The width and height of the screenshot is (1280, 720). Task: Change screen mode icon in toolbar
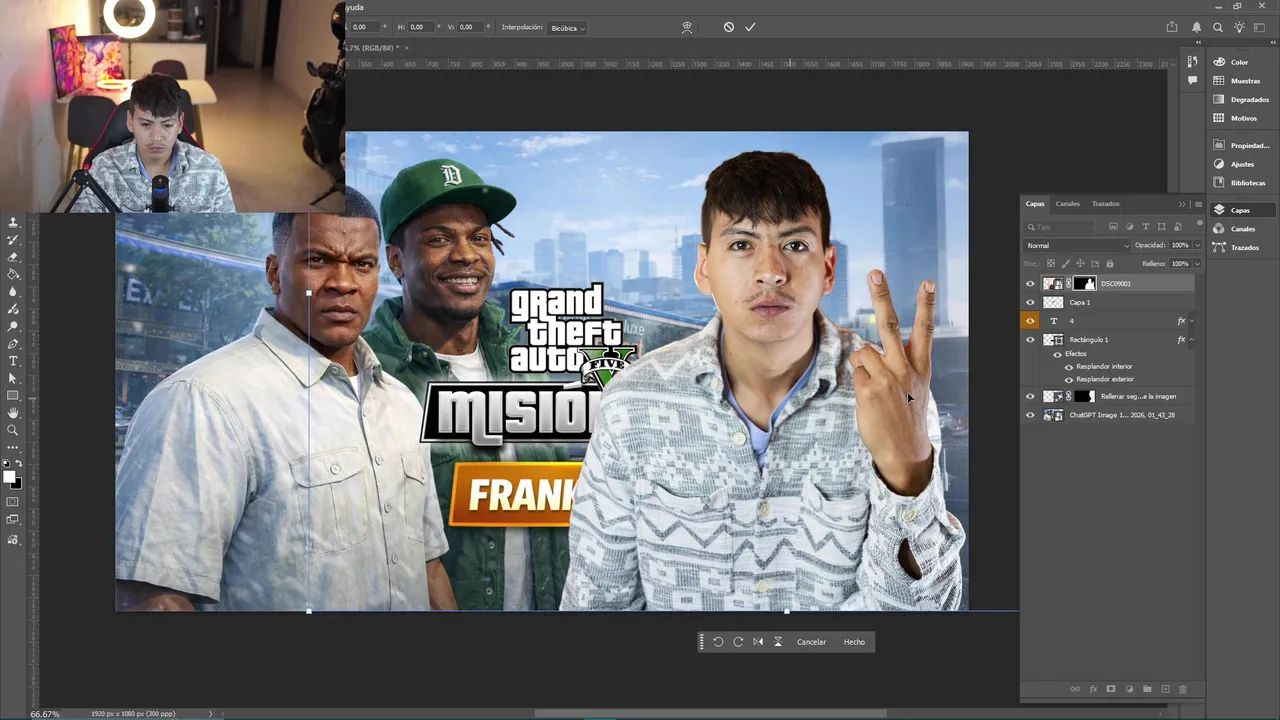12,519
